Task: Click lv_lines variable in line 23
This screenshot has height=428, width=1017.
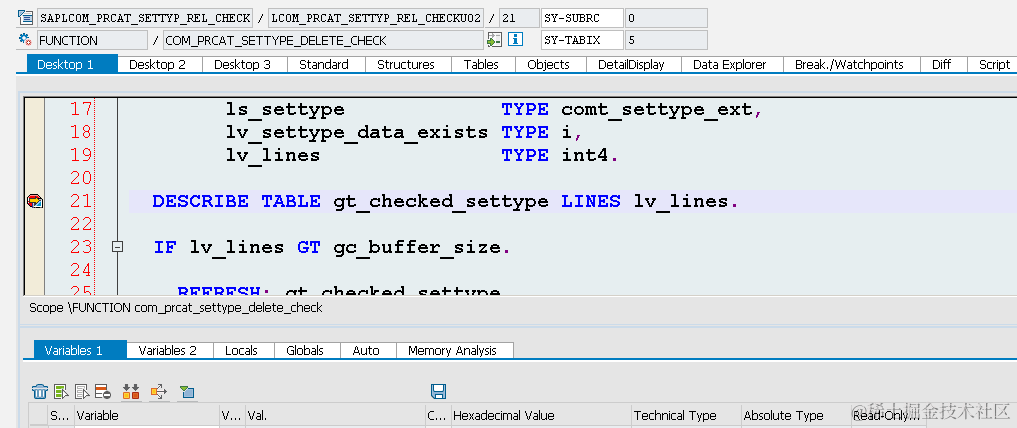Action: point(237,247)
